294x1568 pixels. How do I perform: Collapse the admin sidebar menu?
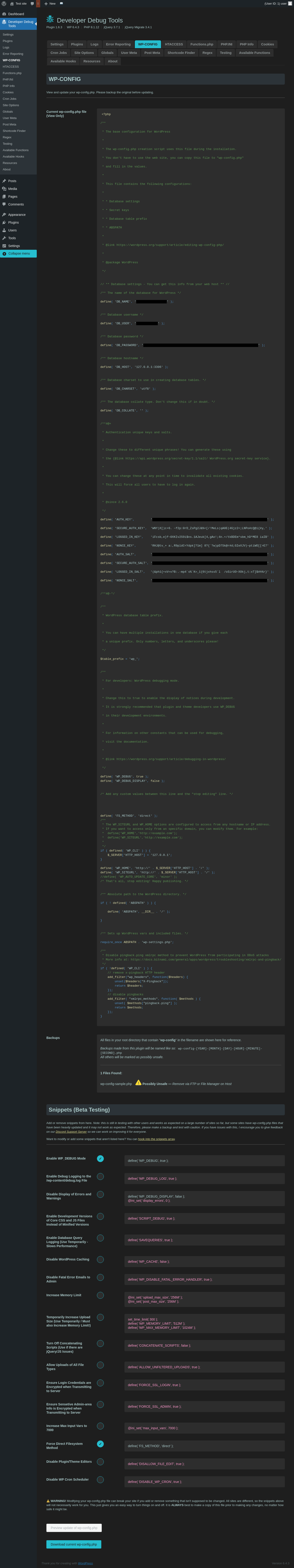18,254
